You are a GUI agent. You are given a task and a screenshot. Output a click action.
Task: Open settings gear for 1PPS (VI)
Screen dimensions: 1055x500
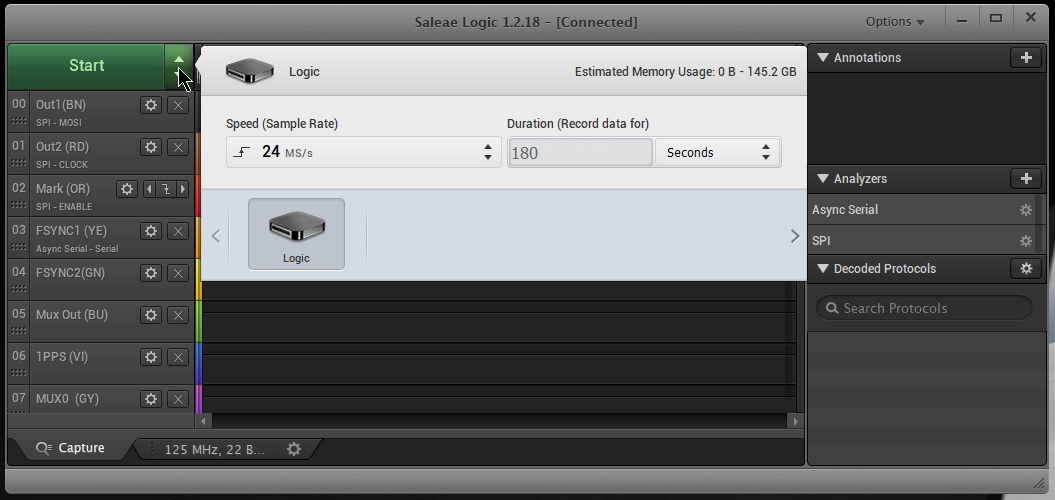[151, 357]
